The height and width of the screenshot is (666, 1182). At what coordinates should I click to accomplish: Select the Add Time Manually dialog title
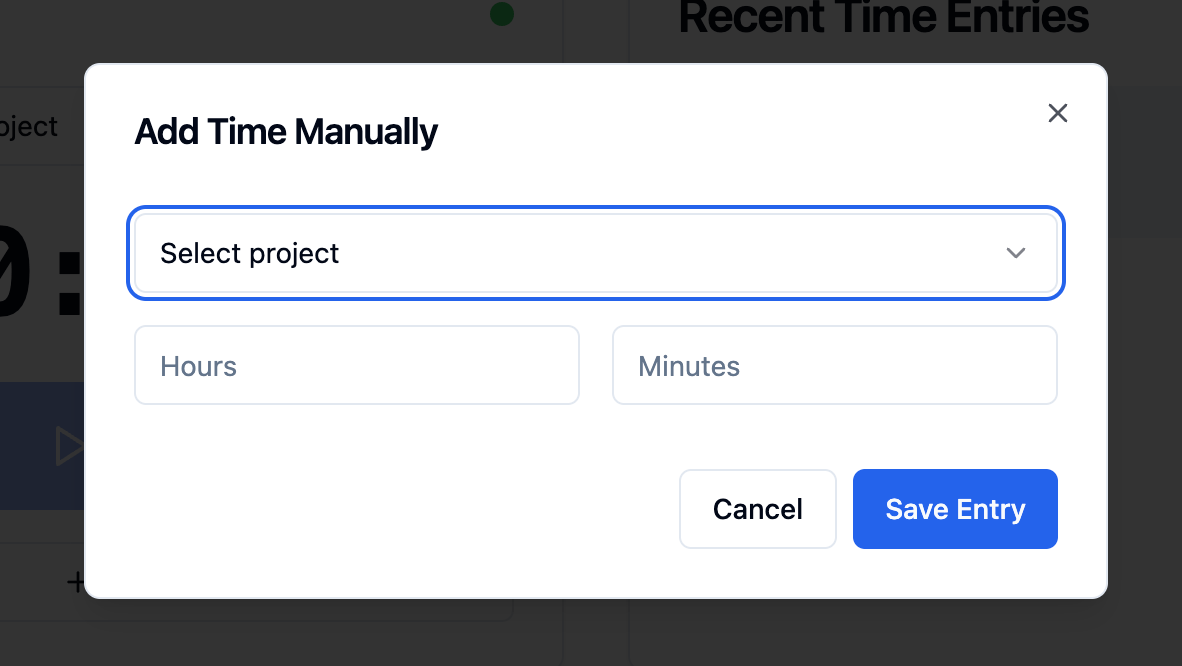(x=286, y=131)
